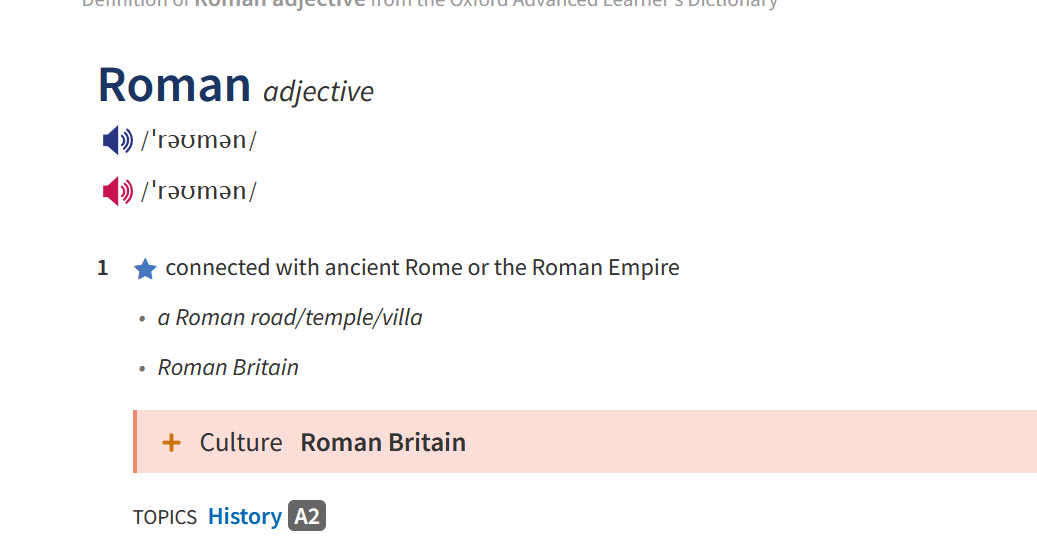Click the adjective part-of-speech label
The width and height of the screenshot is (1037, 550).
(318, 92)
